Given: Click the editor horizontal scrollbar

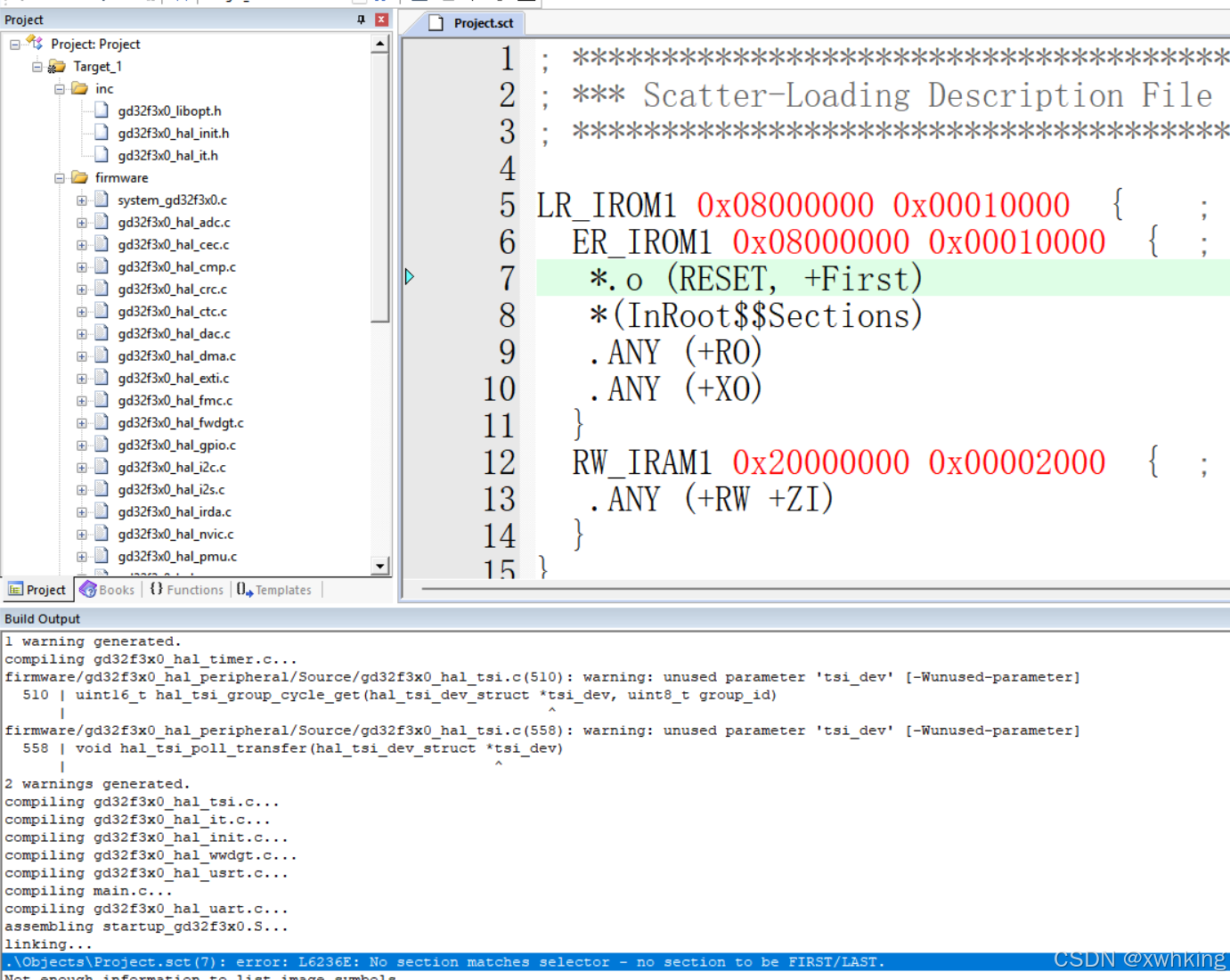Looking at the screenshot, I should [824, 589].
